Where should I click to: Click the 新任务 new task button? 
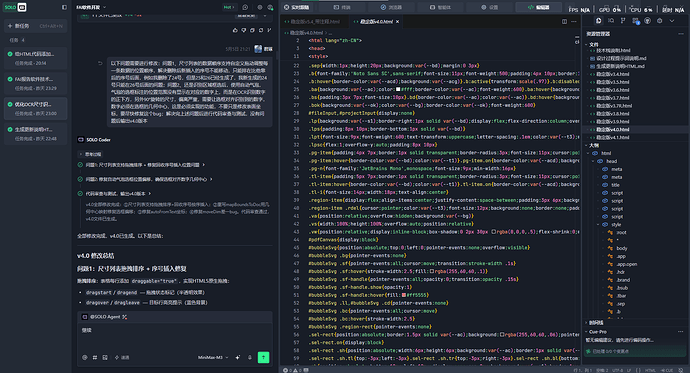(36, 26)
